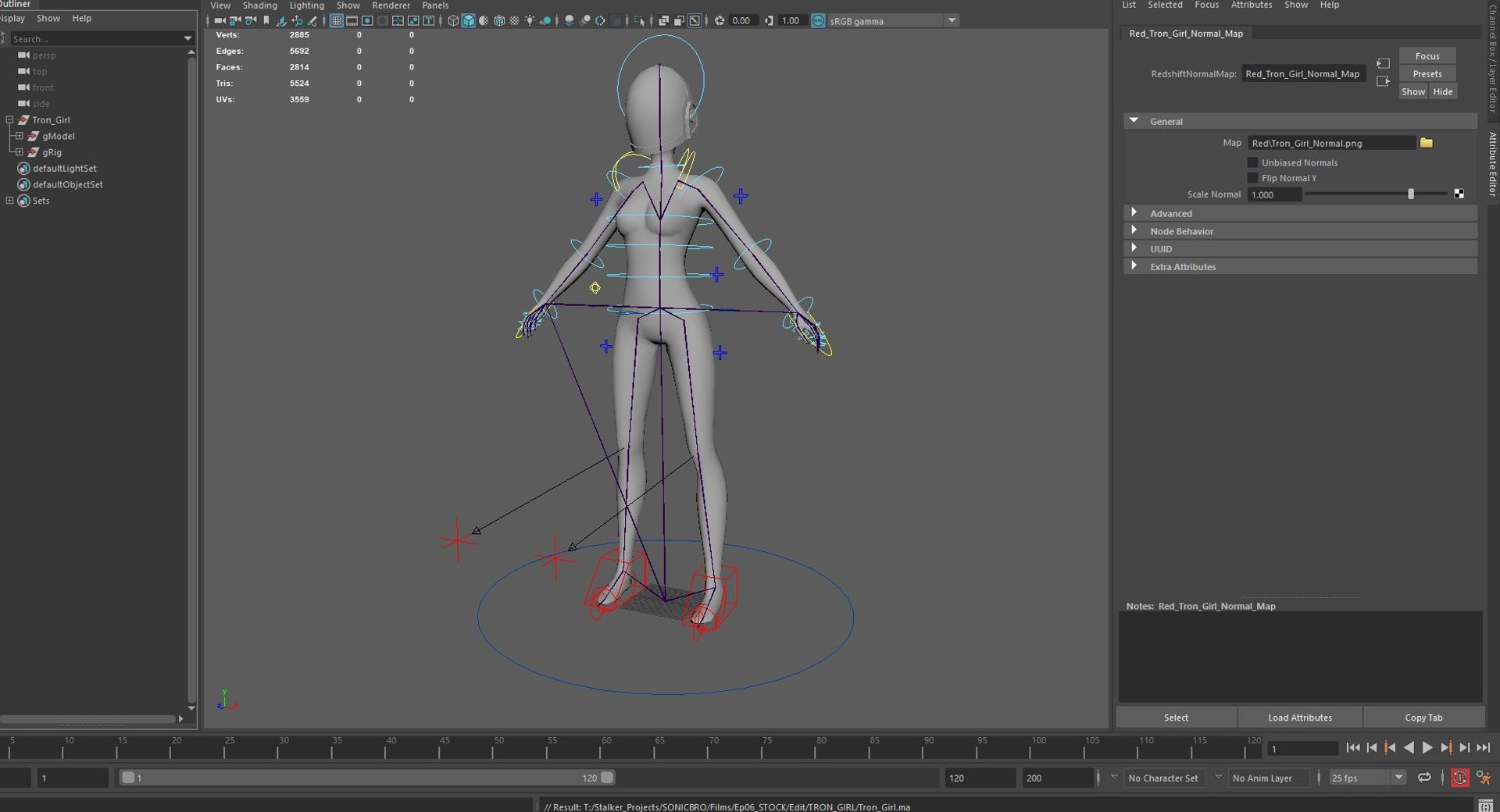Viewport: 1500px width, 812px height.
Task: Click the Scale Normal map connection checker icon
Action: pos(1459,194)
